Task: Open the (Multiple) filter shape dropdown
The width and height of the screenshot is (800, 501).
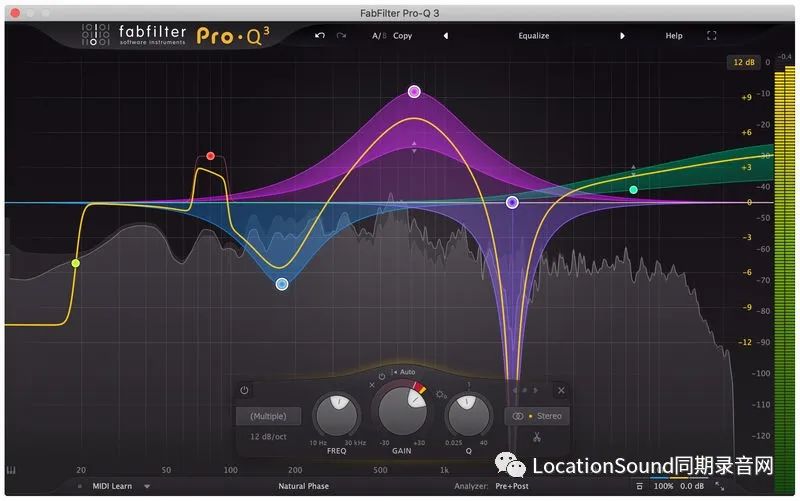Action: click(268, 416)
